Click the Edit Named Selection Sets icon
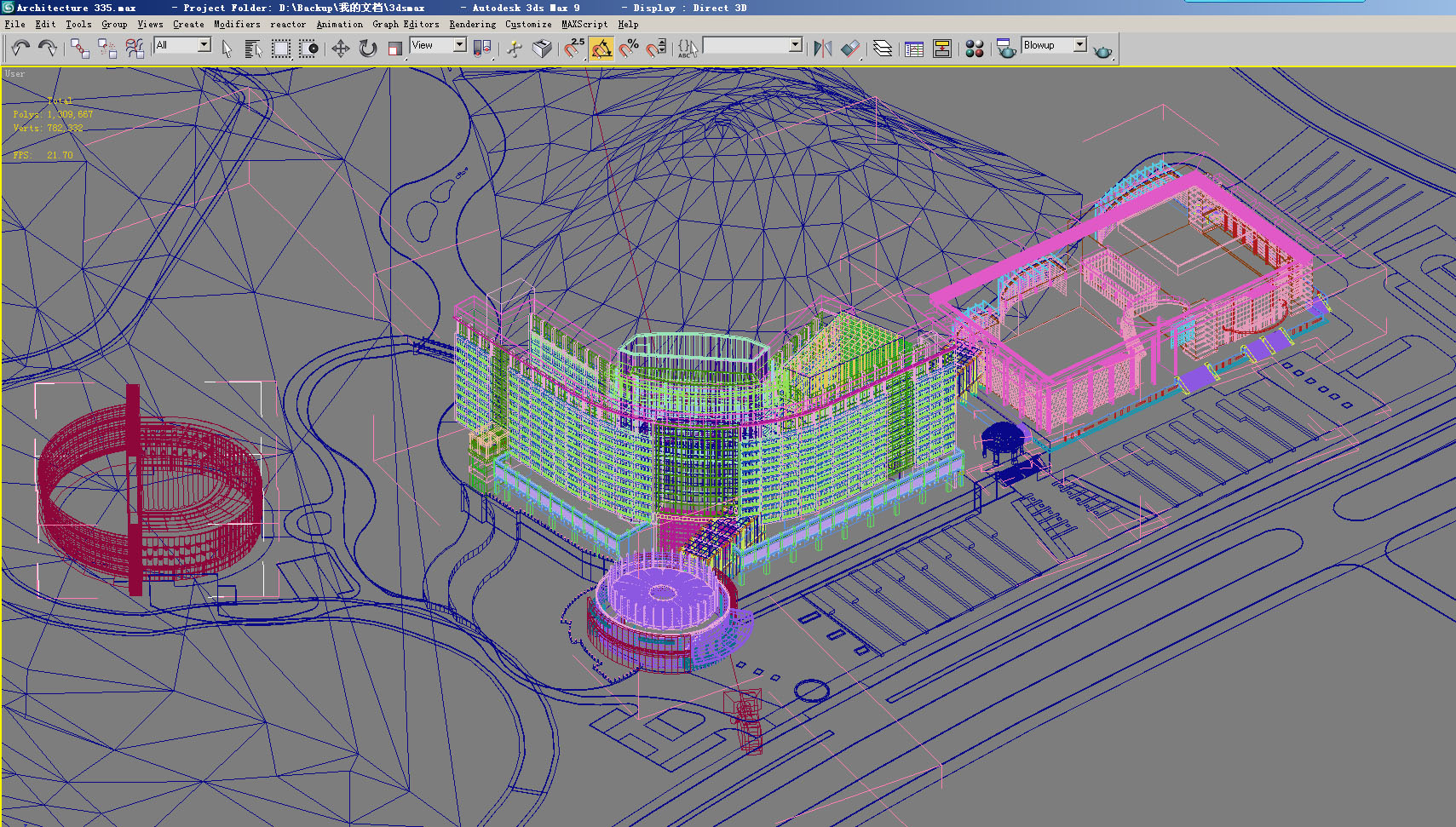The height and width of the screenshot is (827, 1456). click(688, 49)
